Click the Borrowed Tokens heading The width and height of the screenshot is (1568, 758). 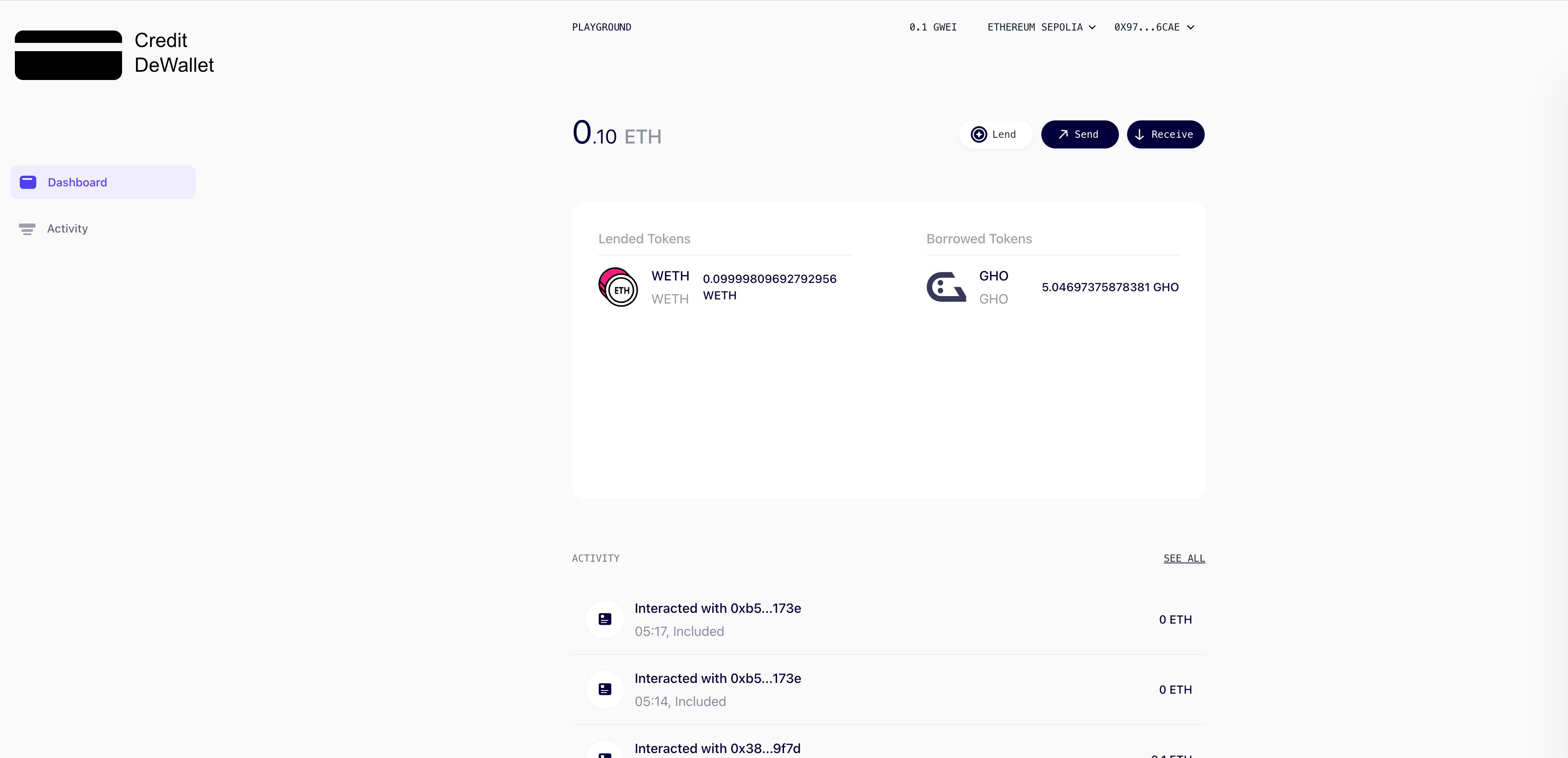click(x=979, y=239)
